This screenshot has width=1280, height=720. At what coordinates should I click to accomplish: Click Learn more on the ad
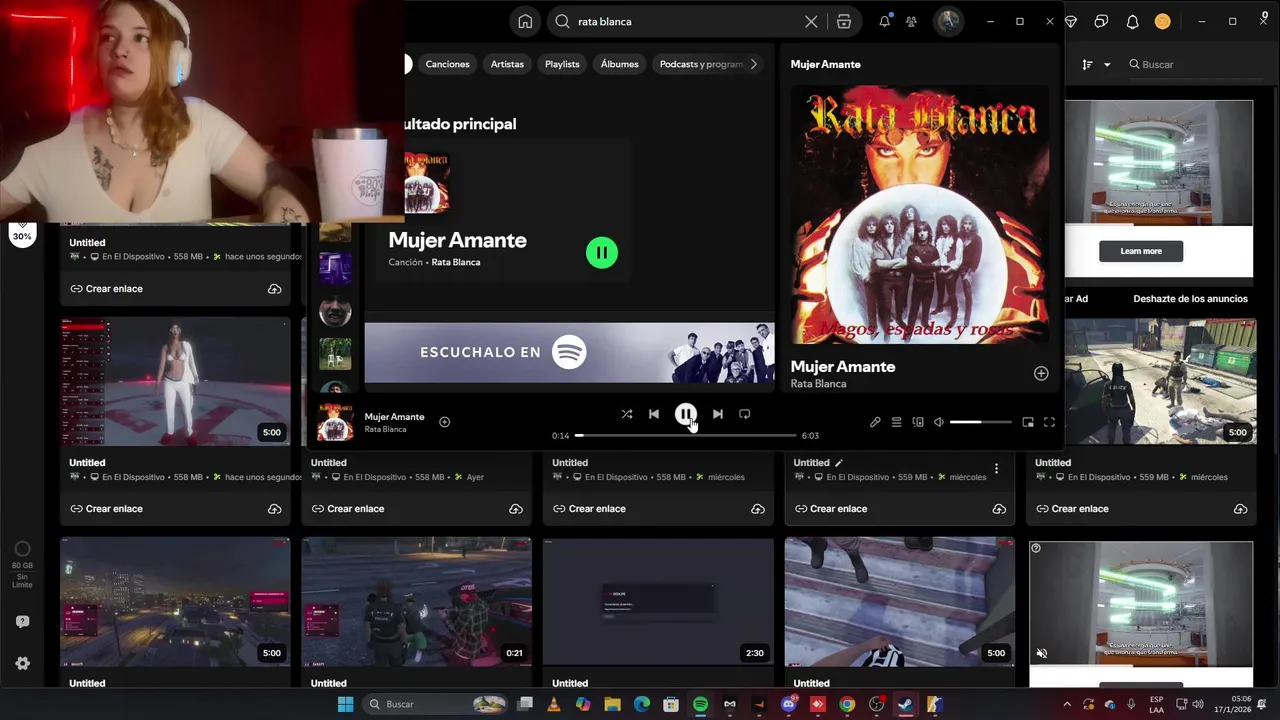point(1141,251)
